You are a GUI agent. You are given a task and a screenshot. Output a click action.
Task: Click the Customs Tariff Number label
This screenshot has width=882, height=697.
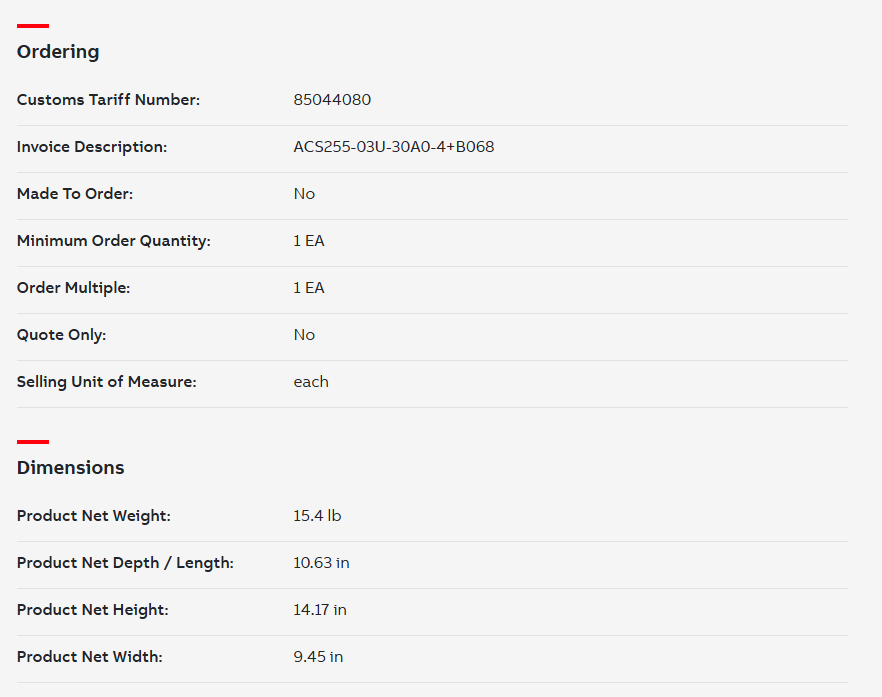109,100
